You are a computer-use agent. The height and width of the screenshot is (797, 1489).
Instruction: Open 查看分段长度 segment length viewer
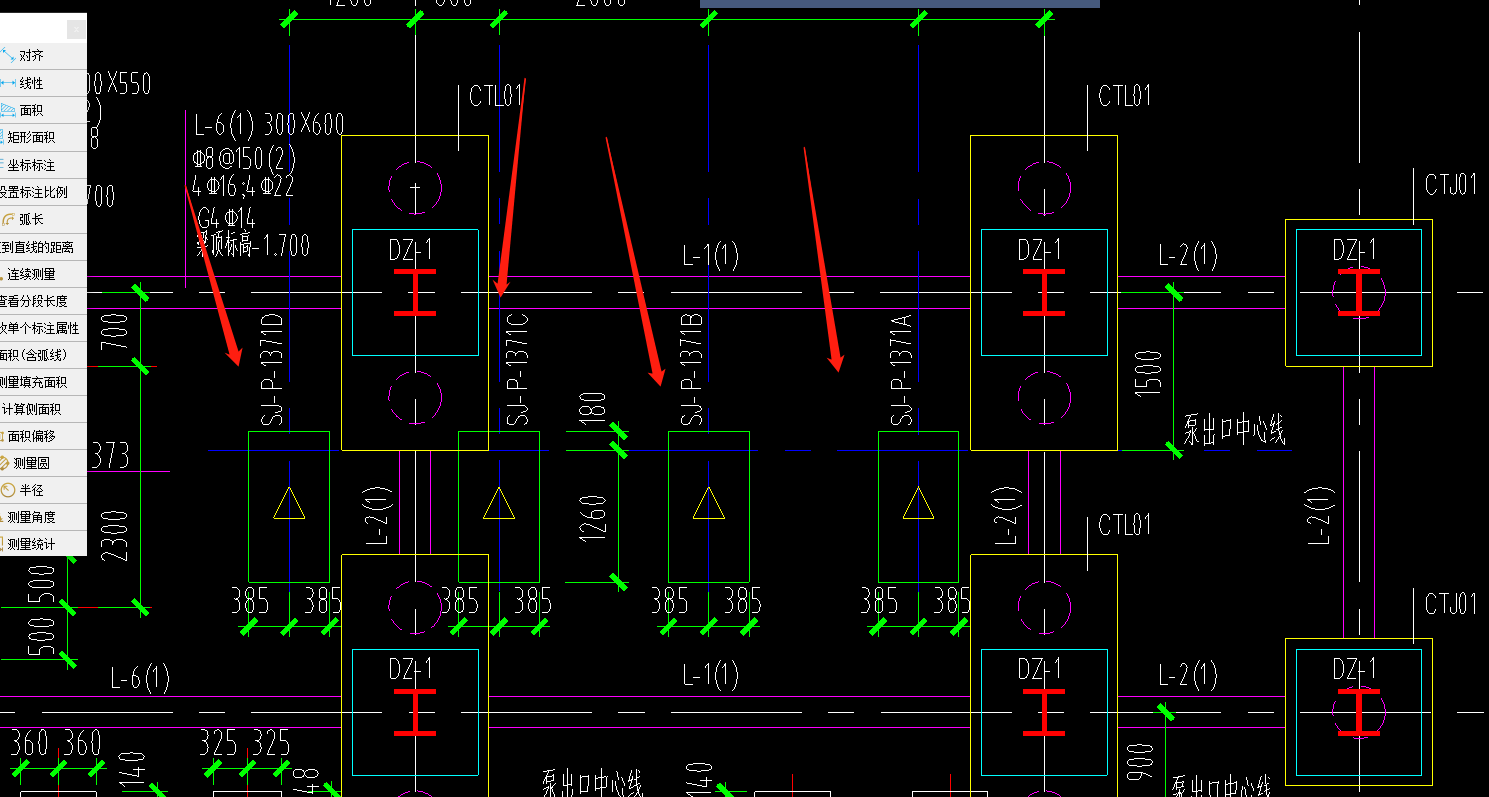coord(34,300)
